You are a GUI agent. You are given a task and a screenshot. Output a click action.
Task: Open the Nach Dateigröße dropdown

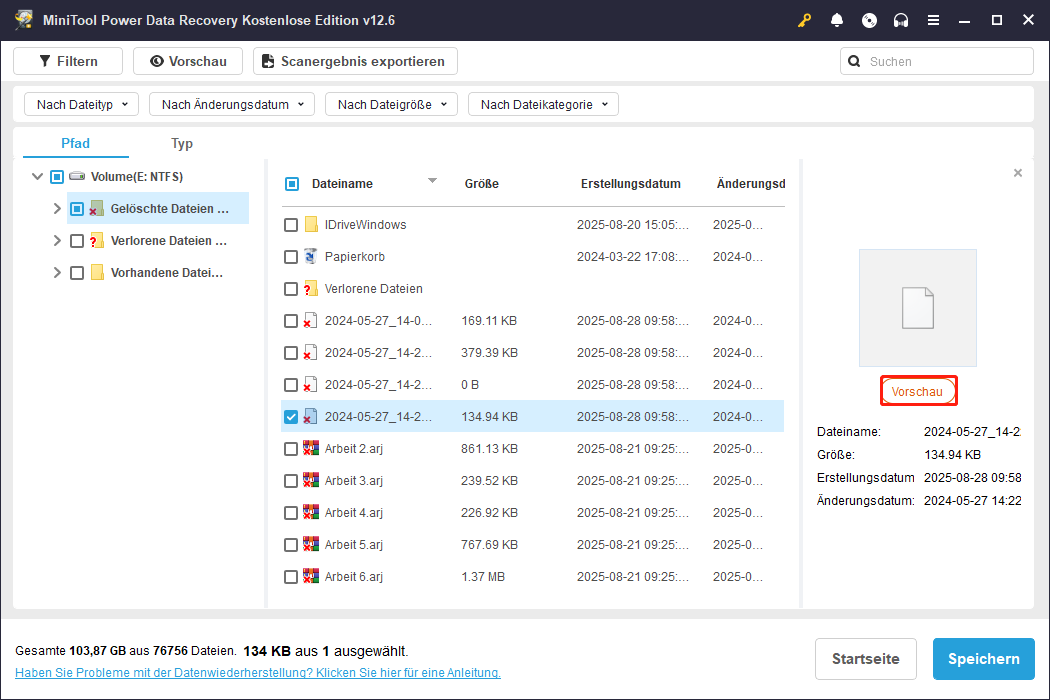coord(391,104)
